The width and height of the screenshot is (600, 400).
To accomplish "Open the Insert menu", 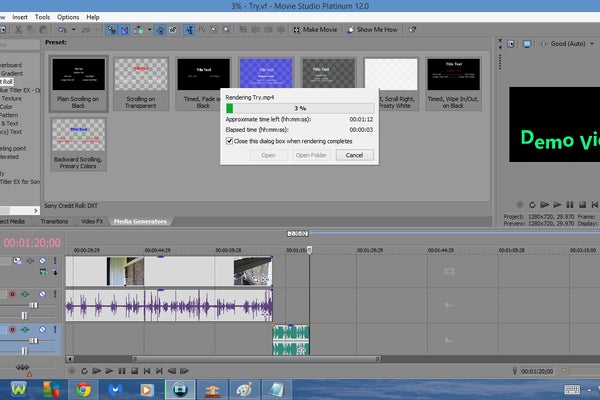I will [20, 17].
